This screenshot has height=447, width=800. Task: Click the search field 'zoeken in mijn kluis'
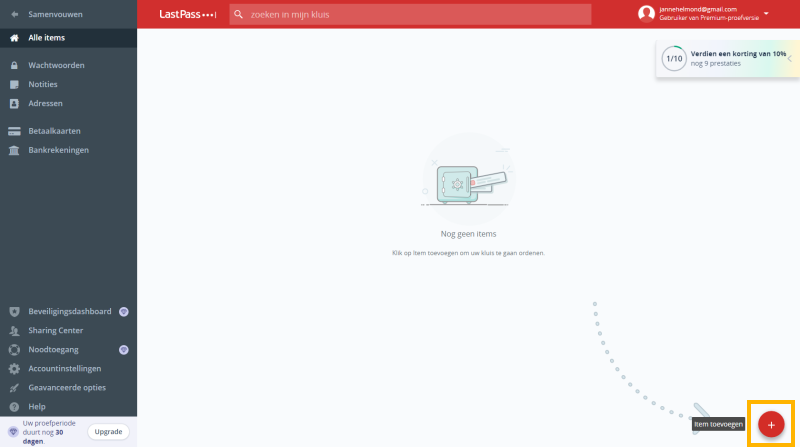point(410,14)
